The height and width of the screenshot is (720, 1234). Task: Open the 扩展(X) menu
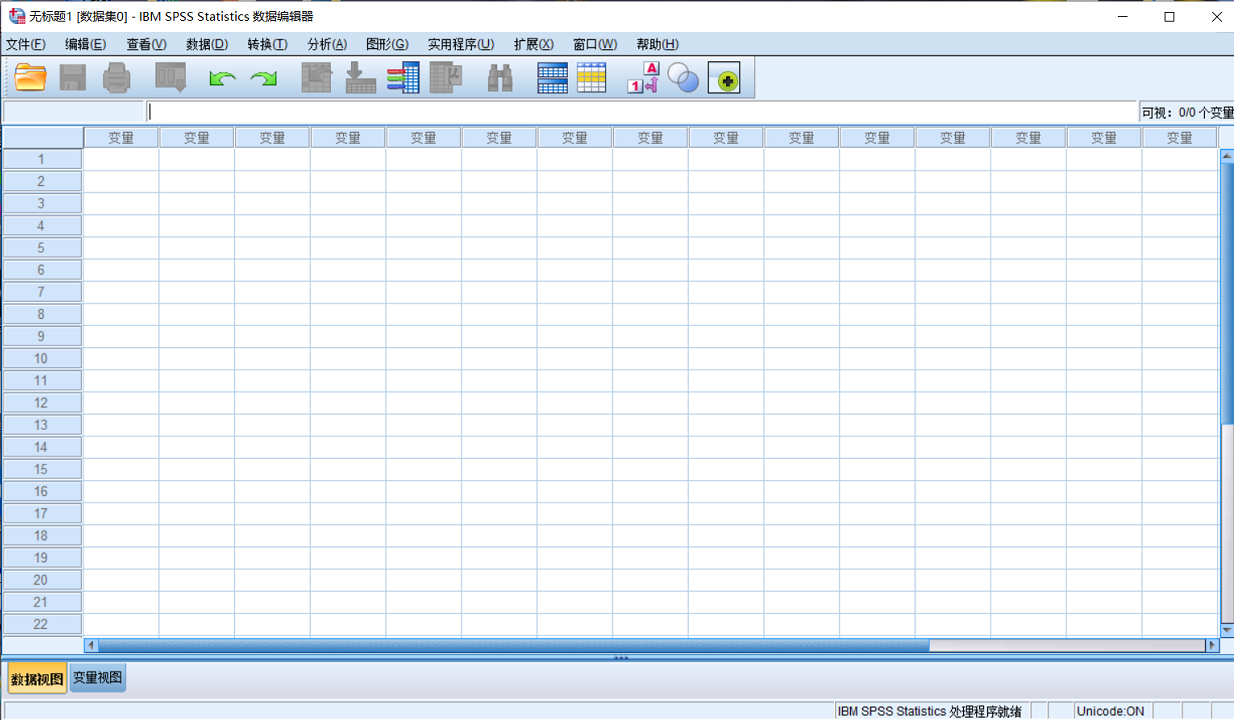(533, 44)
